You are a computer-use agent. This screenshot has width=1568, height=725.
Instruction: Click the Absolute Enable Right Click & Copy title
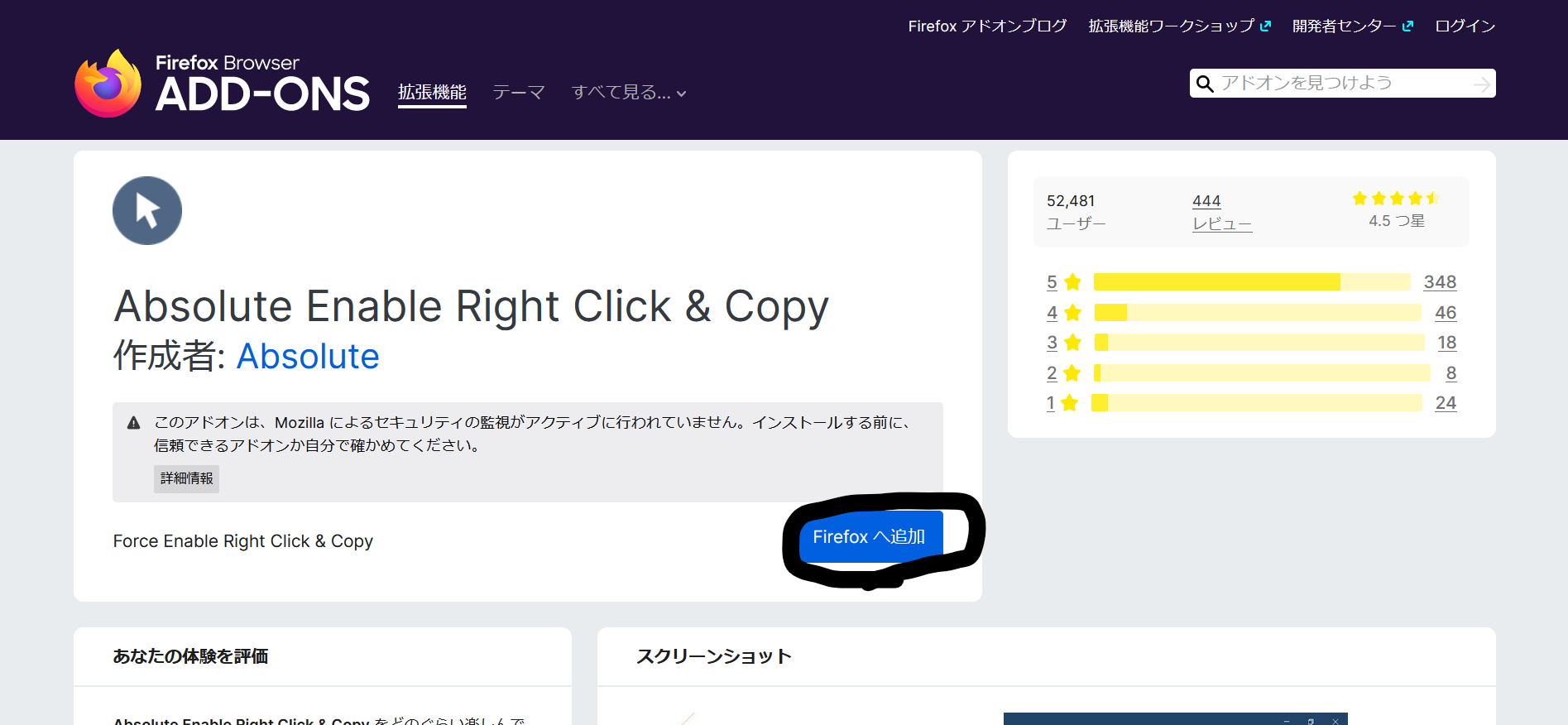point(471,307)
